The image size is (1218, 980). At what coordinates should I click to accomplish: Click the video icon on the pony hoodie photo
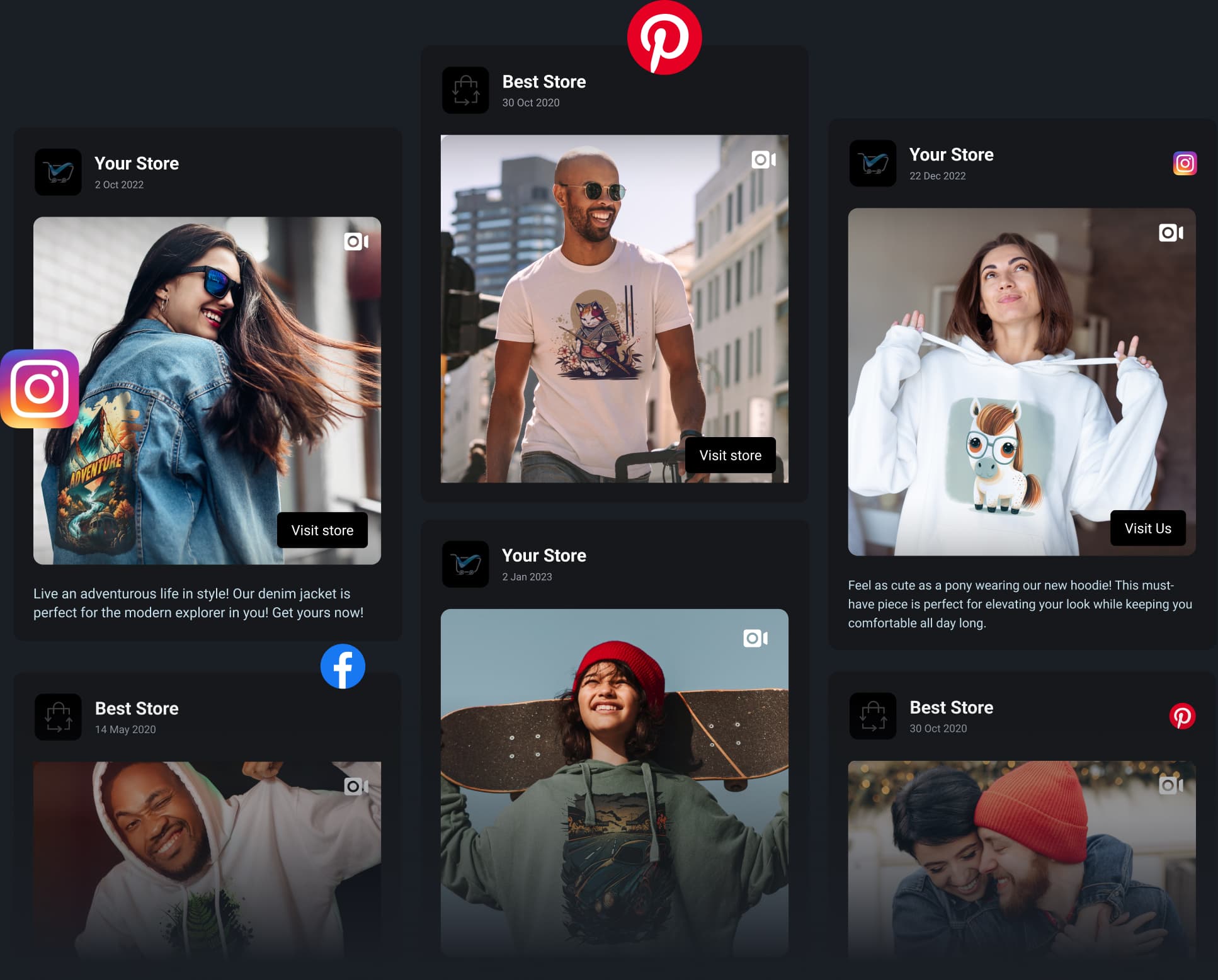[x=1171, y=232]
